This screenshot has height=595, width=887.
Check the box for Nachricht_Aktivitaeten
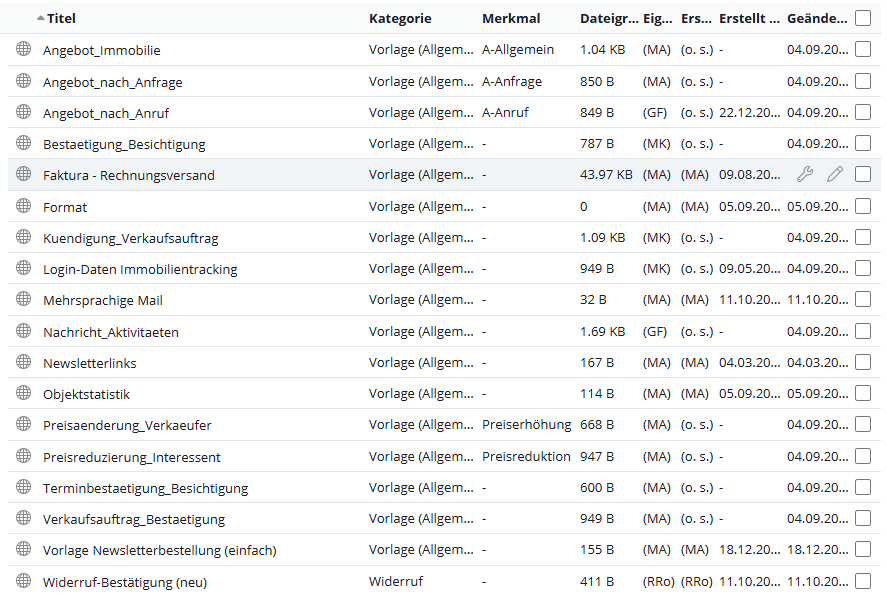(863, 331)
